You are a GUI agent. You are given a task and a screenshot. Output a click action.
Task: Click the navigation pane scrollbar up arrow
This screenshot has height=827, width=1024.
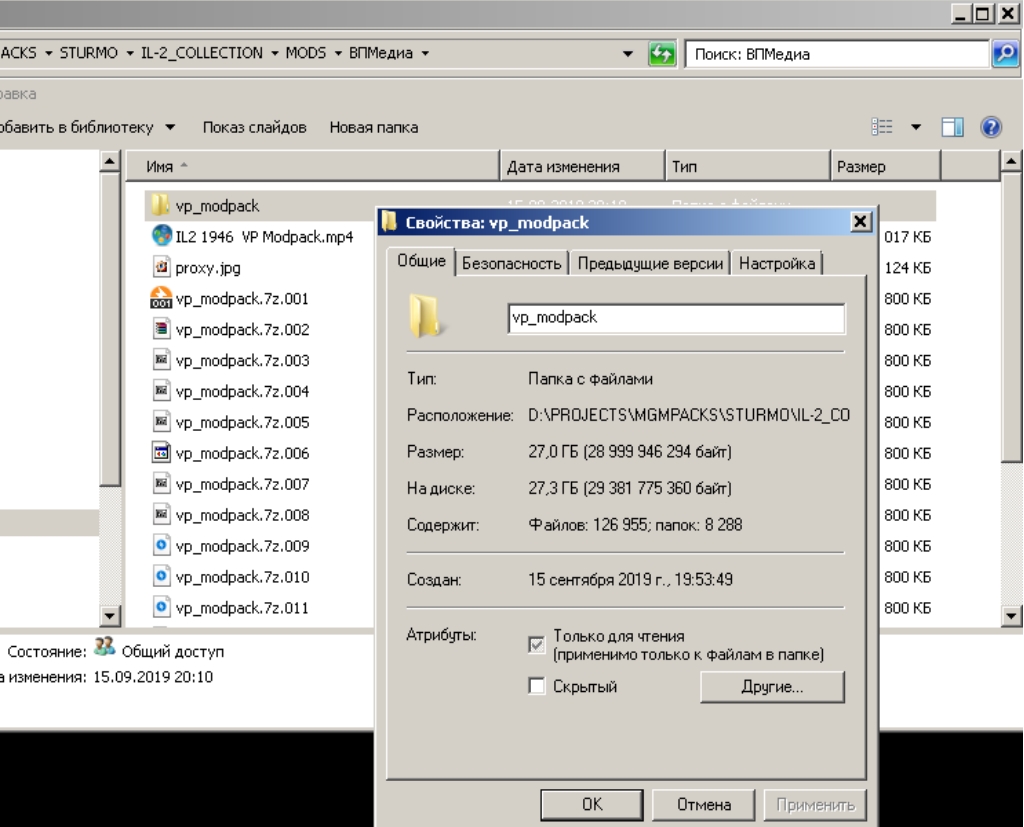[110, 161]
